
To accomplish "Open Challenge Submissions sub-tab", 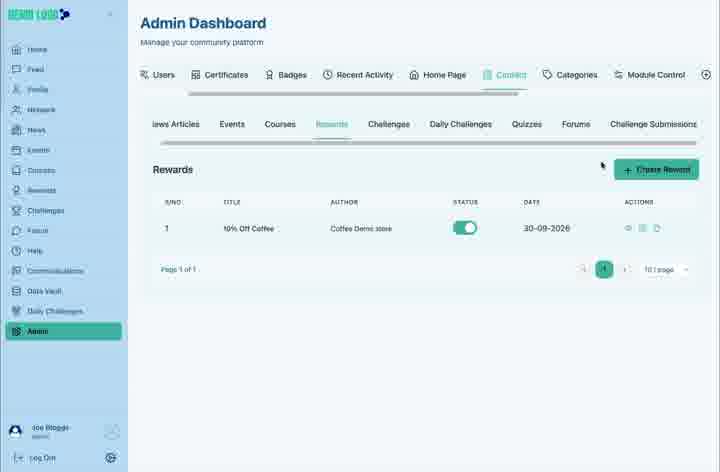I will tap(653, 124).
